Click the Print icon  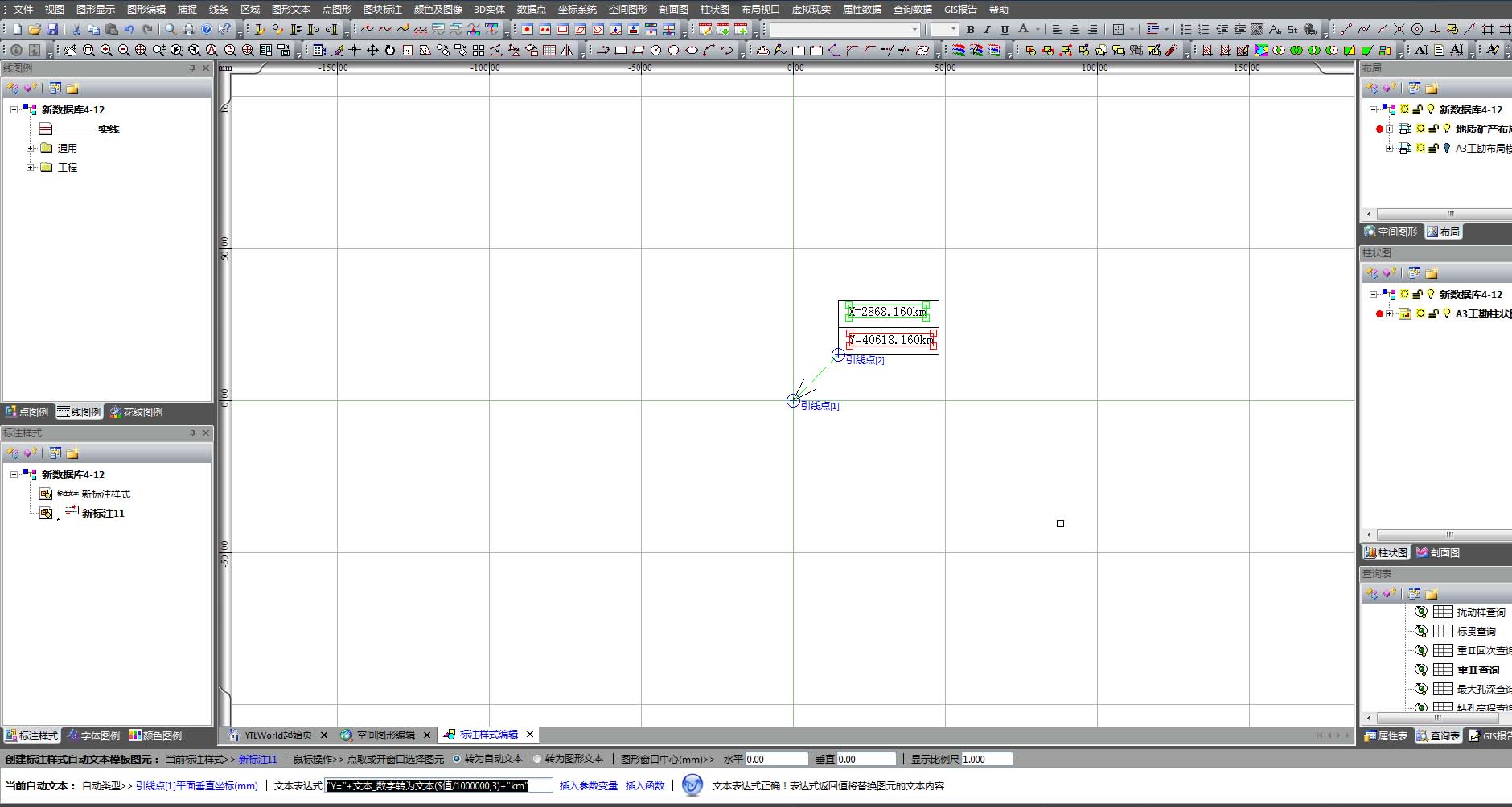click(189, 29)
